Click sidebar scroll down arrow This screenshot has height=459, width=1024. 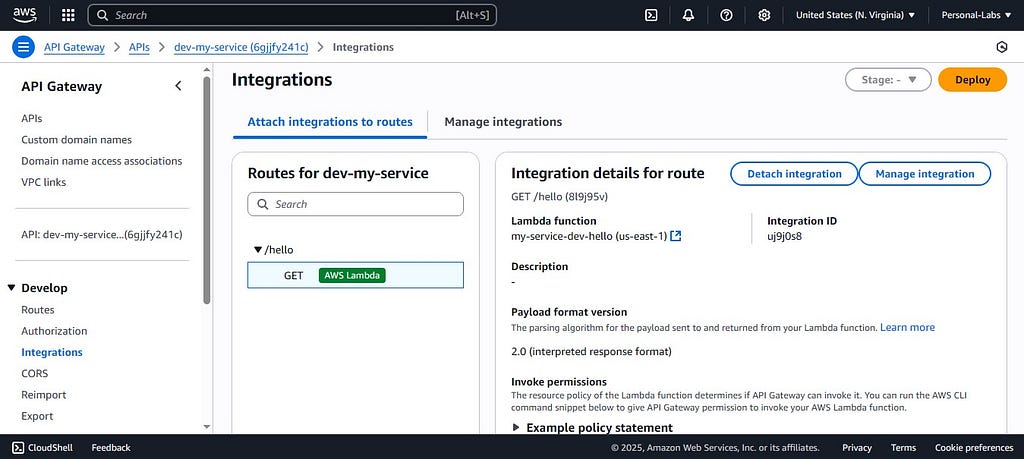point(207,426)
